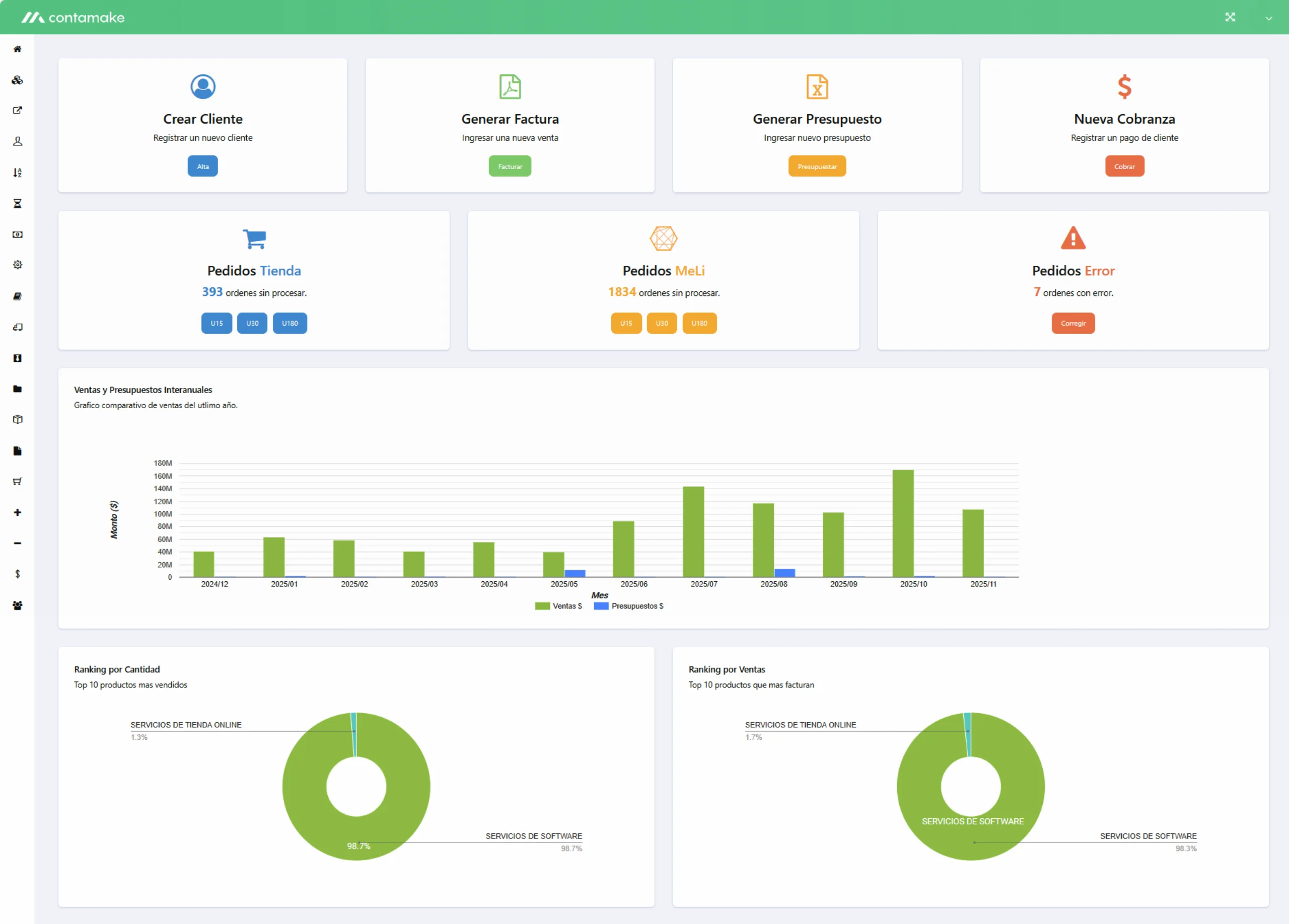Open the users group sidebar icon

18,605
